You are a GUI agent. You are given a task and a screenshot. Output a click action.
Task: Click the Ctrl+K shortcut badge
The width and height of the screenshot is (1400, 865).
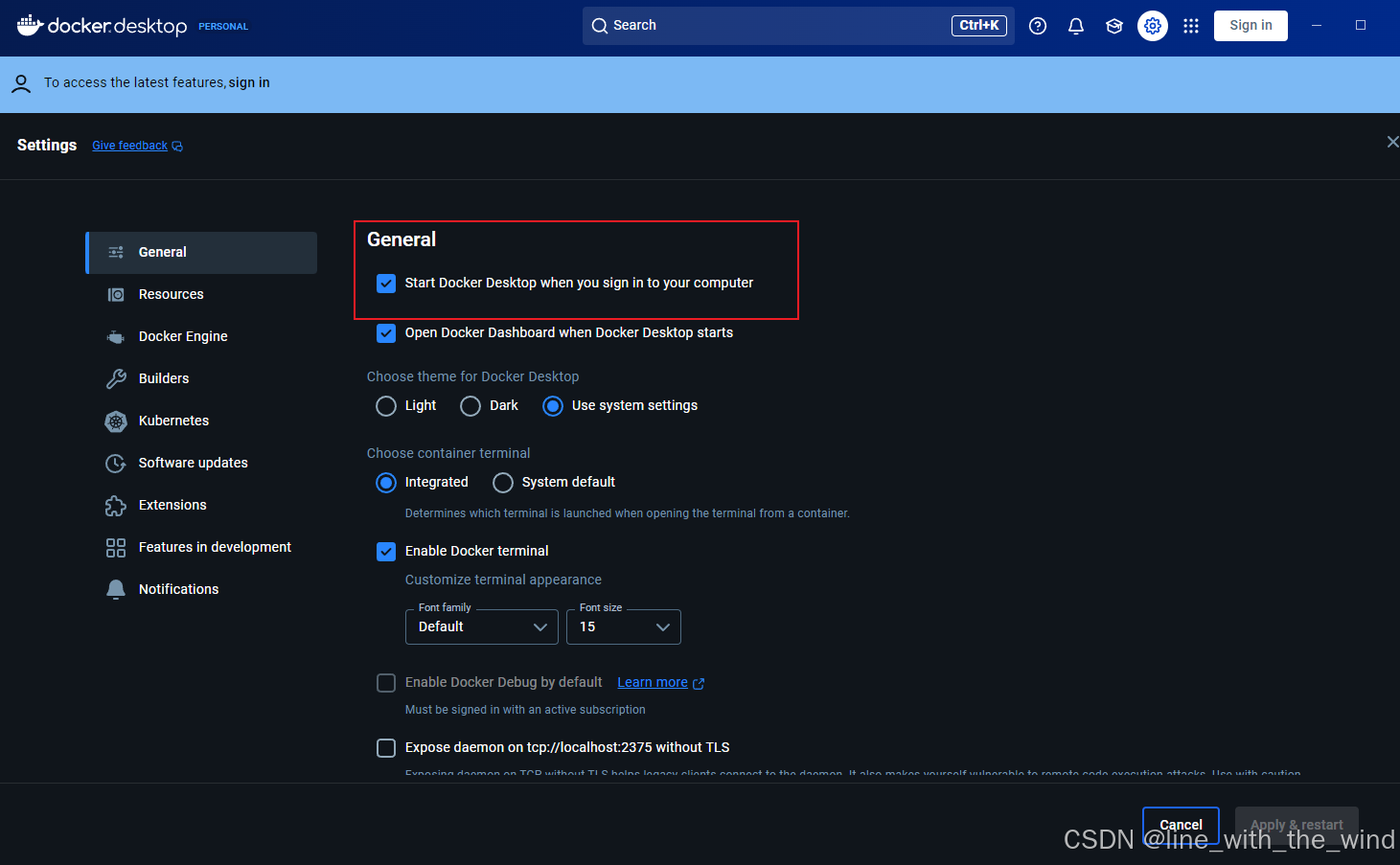pyautogui.click(x=979, y=26)
